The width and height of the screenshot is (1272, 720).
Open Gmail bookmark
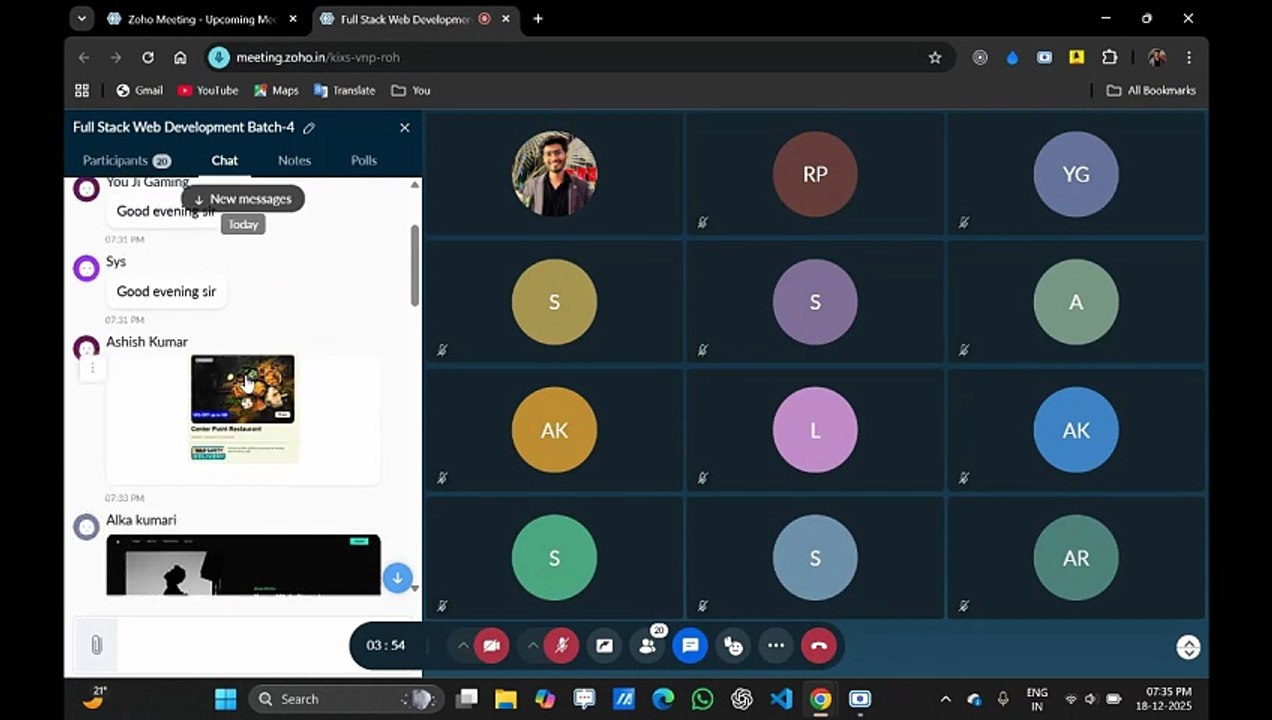click(x=139, y=90)
